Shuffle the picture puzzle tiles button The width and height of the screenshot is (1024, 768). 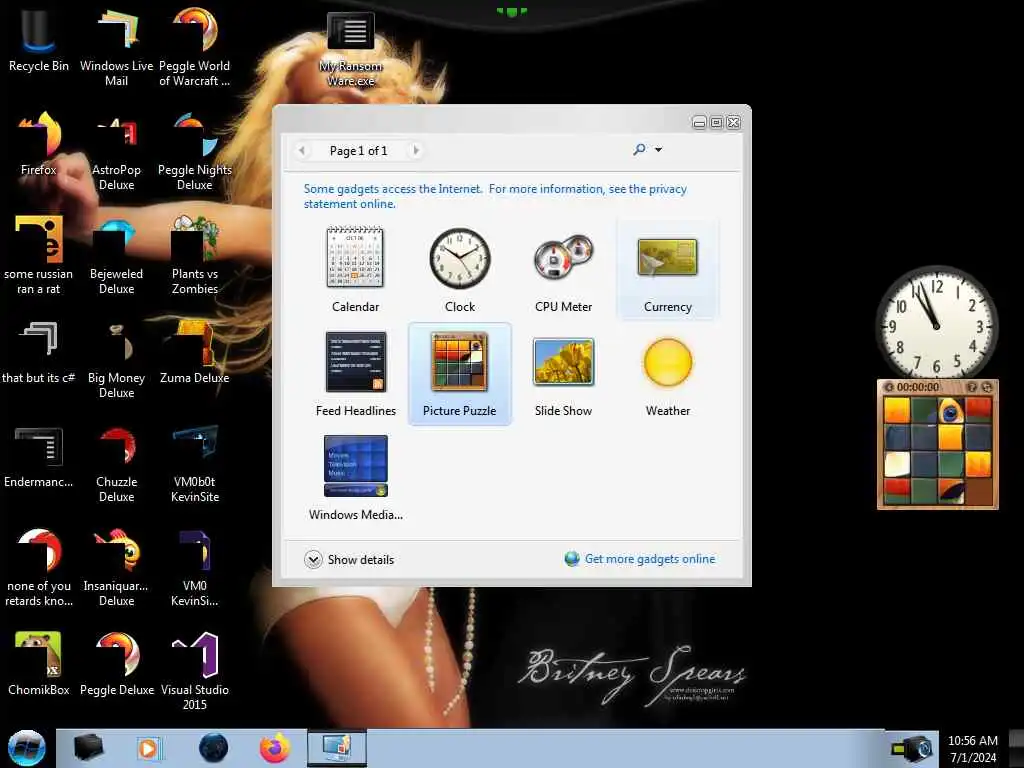pos(987,387)
